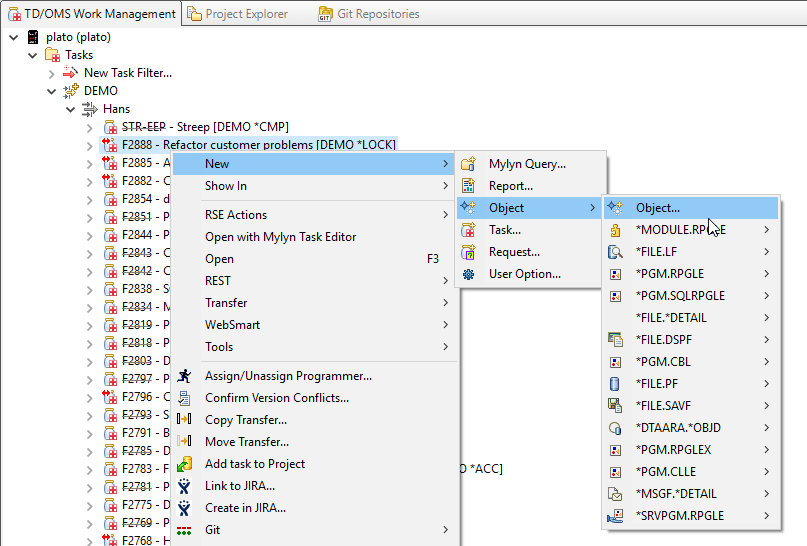
Task: Click the Link to JIRA icon
Action: coord(184,486)
